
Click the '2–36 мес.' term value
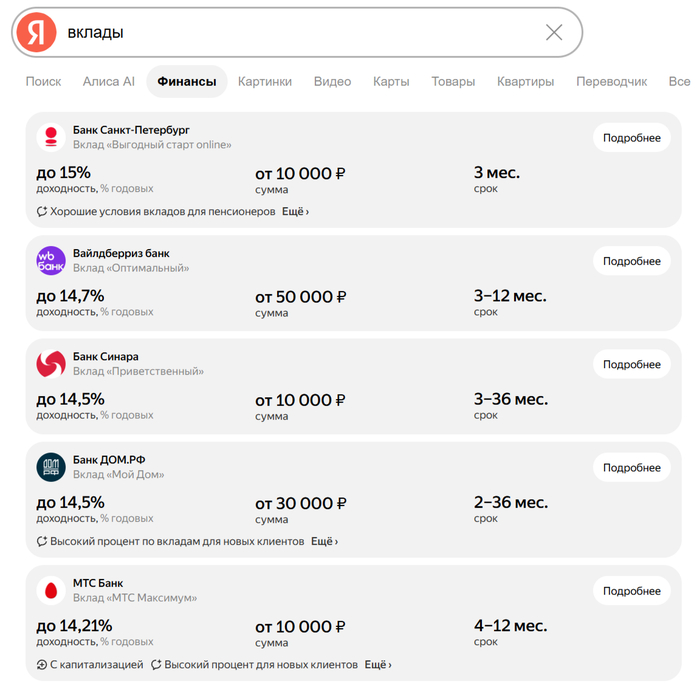tap(511, 502)
